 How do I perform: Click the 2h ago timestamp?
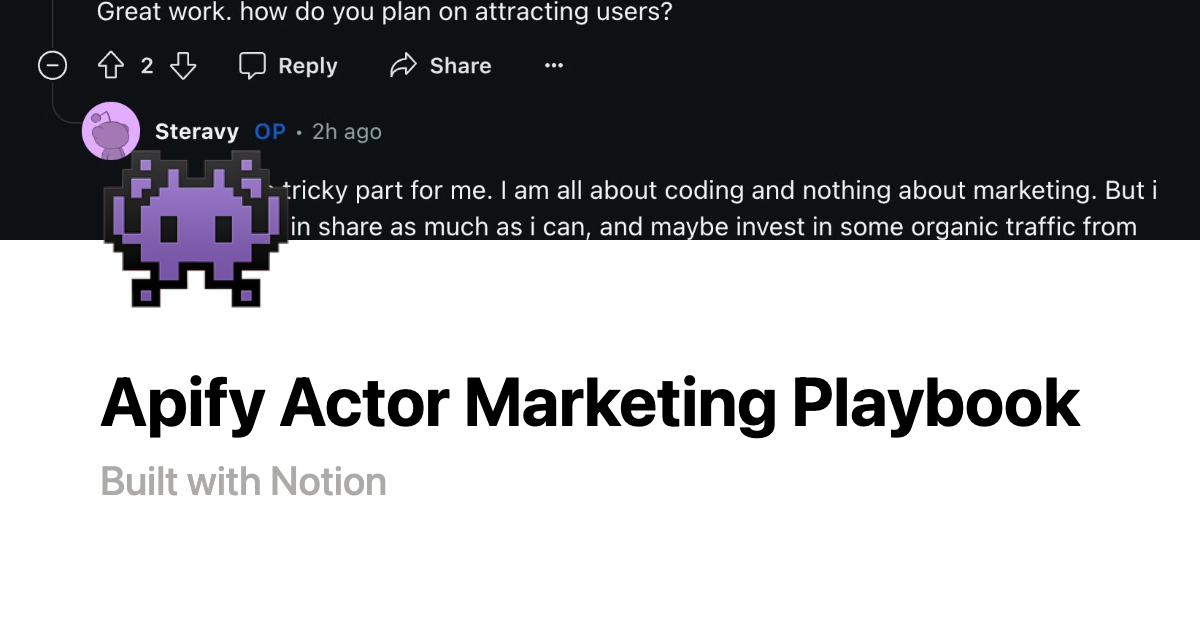click(x=345, y=131)
